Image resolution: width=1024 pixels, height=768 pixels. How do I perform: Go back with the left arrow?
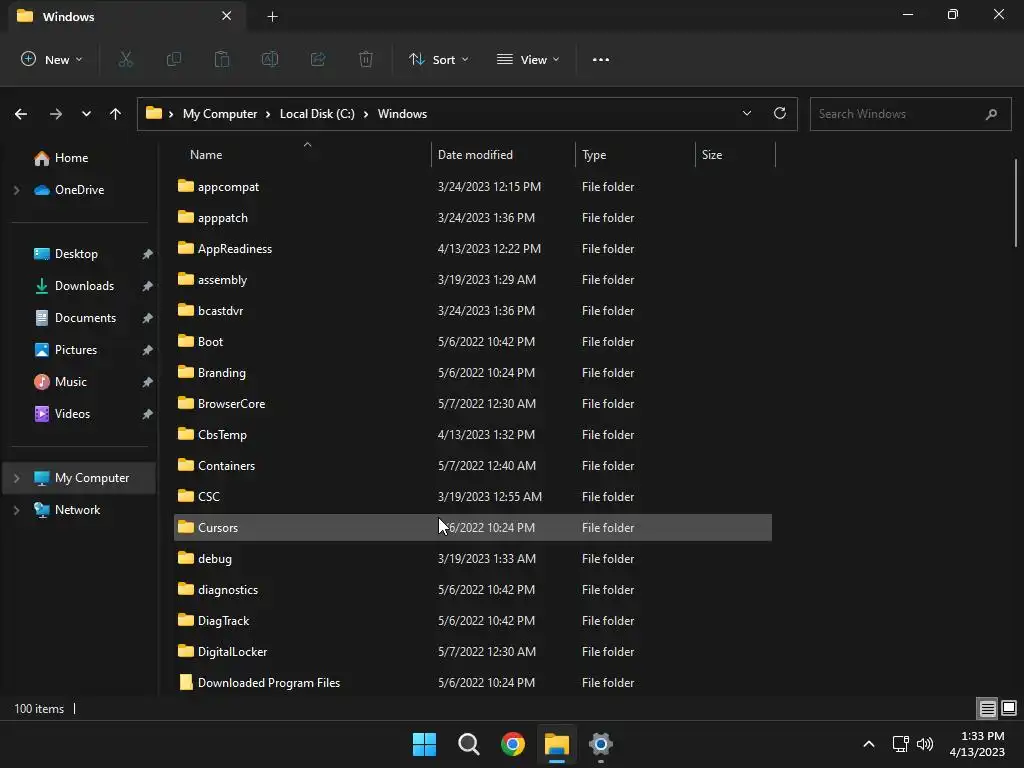coord(21,114)
